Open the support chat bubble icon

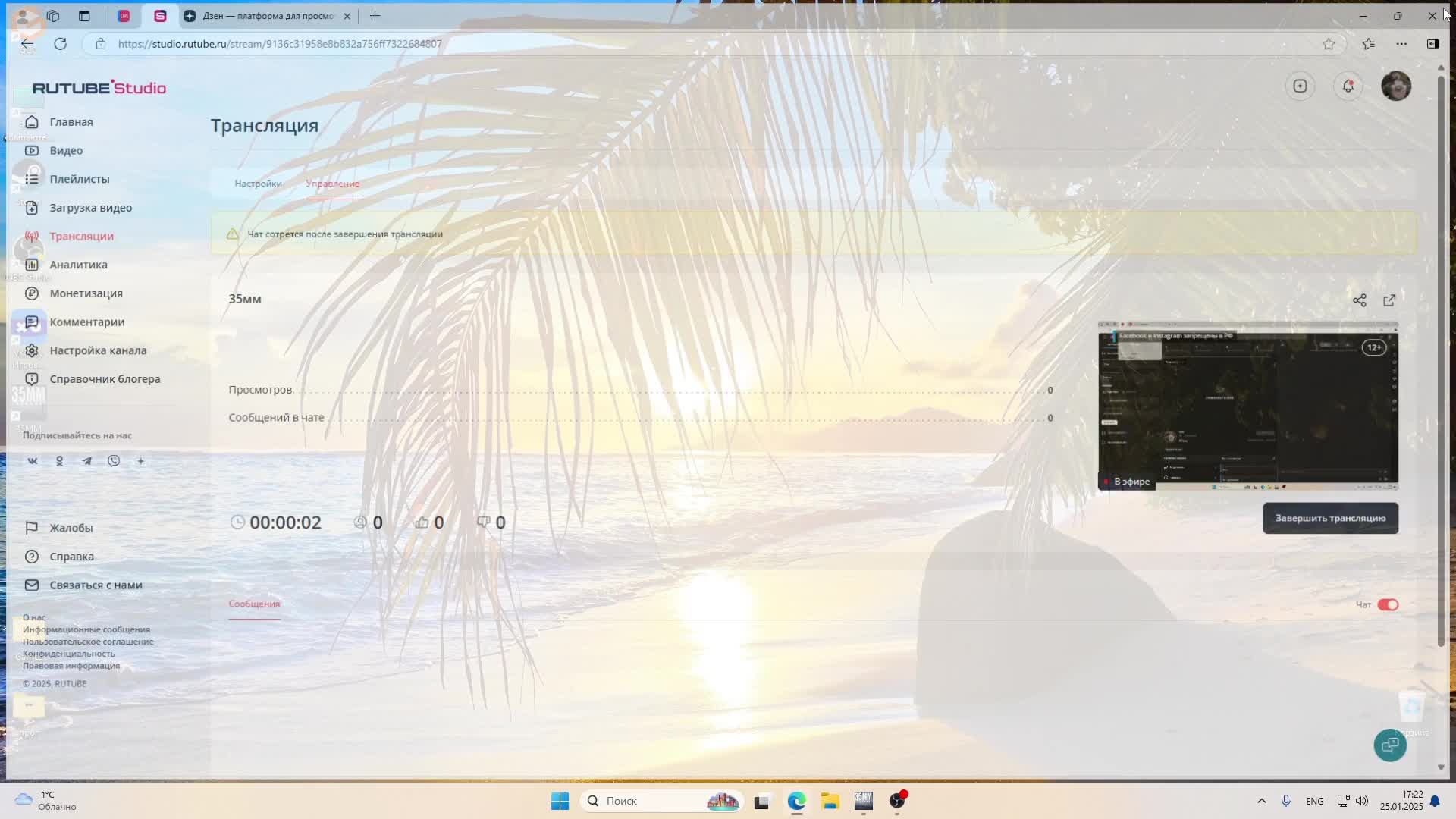click(x=1389, y=745)
